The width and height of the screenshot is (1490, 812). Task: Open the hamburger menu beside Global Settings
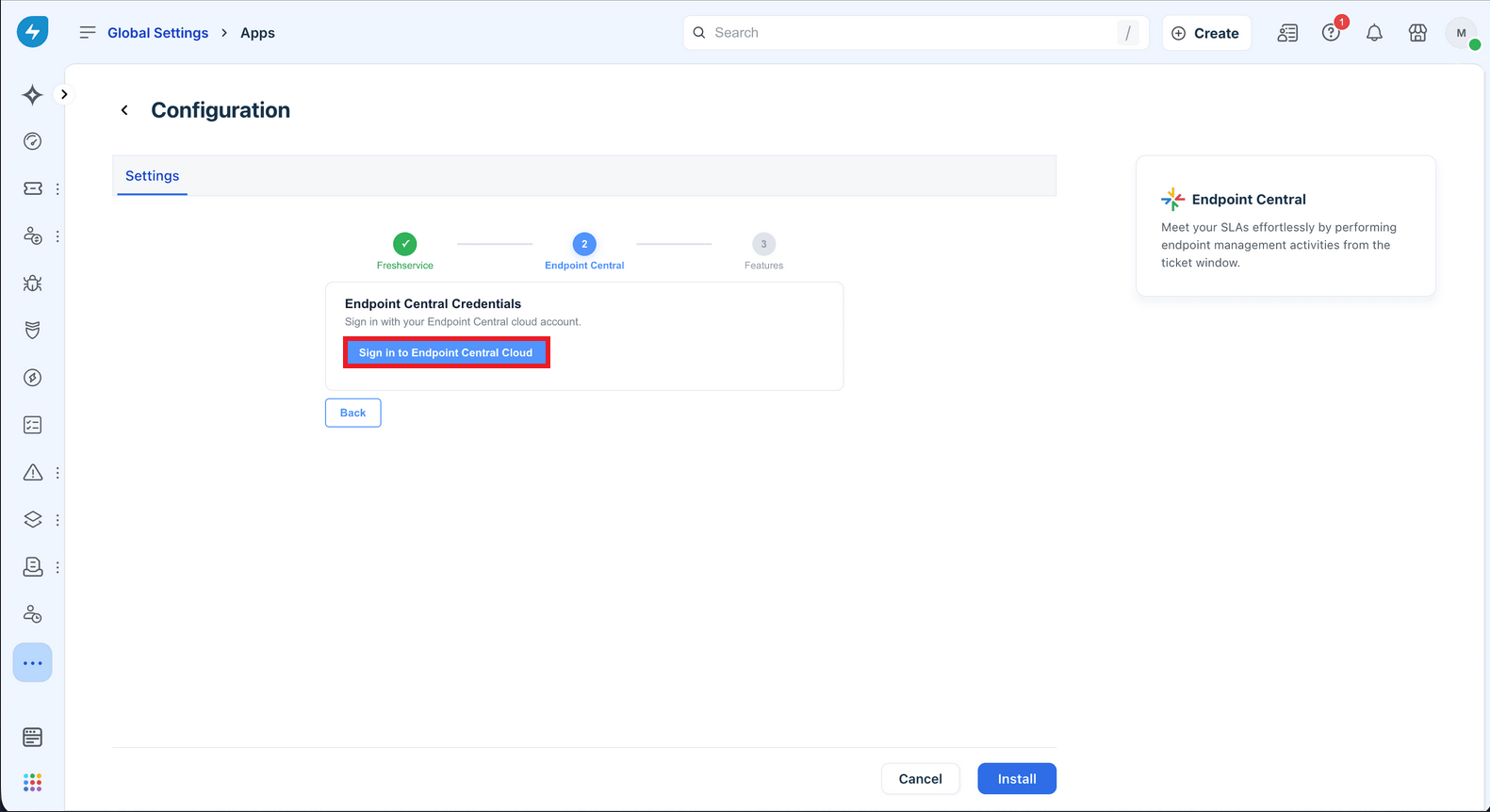[88, 32]
